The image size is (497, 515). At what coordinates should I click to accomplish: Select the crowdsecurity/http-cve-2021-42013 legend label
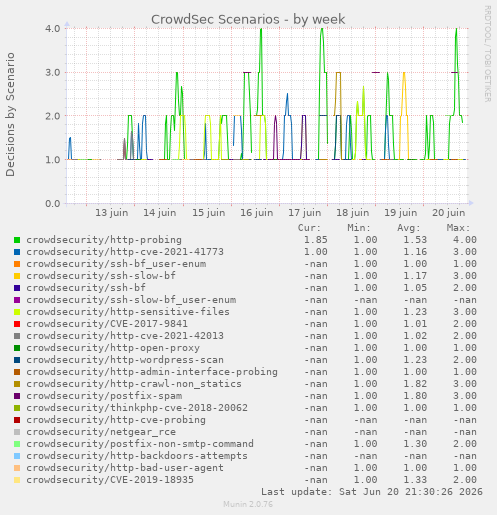pyautogui.click(x=125, y=336)
